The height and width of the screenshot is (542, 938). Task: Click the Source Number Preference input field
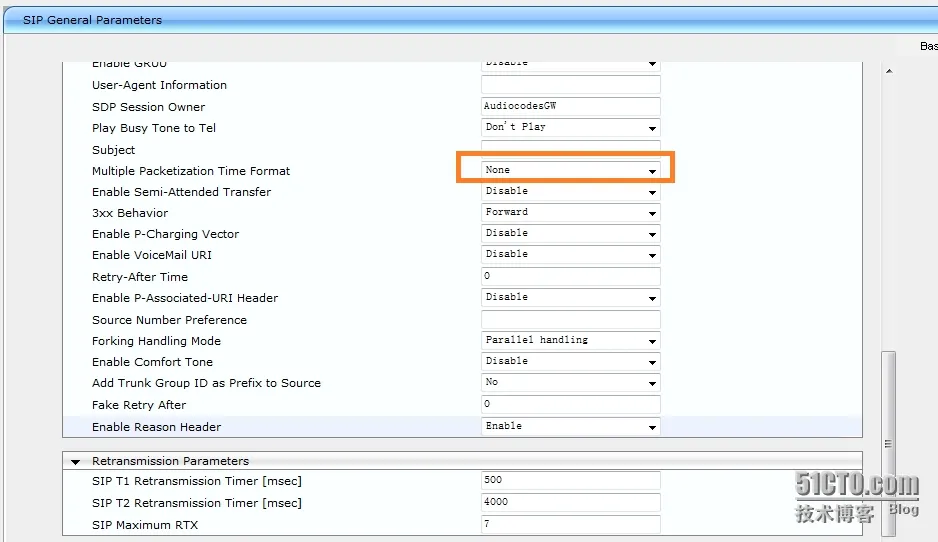coord(570,319)
